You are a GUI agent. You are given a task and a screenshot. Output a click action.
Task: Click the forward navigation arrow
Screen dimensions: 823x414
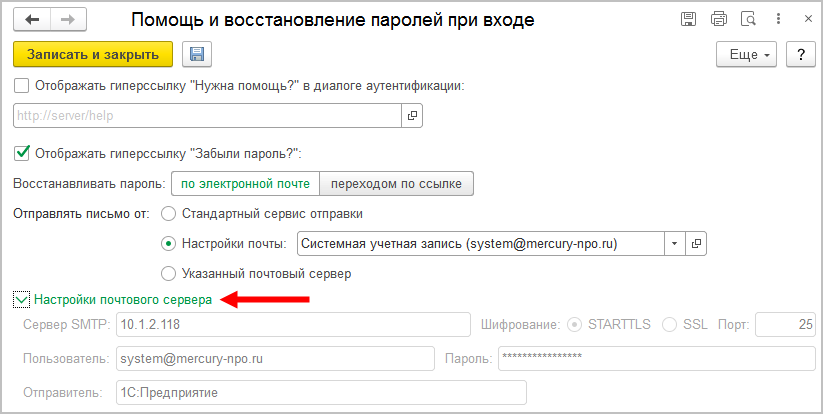point(69,19)
